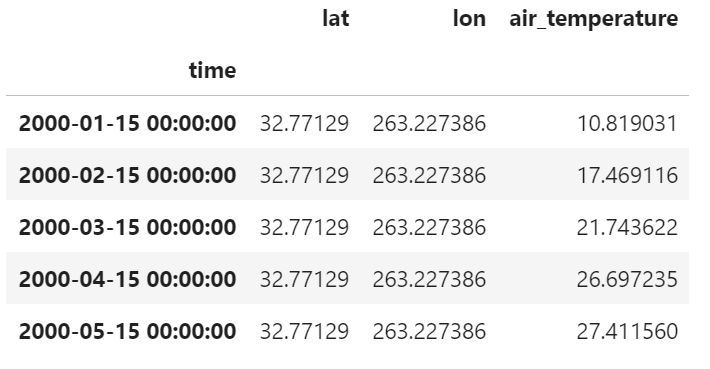This screenshot has height=369, width=710.
Task: Click the lon column header
Action: (x=469, y=19)
